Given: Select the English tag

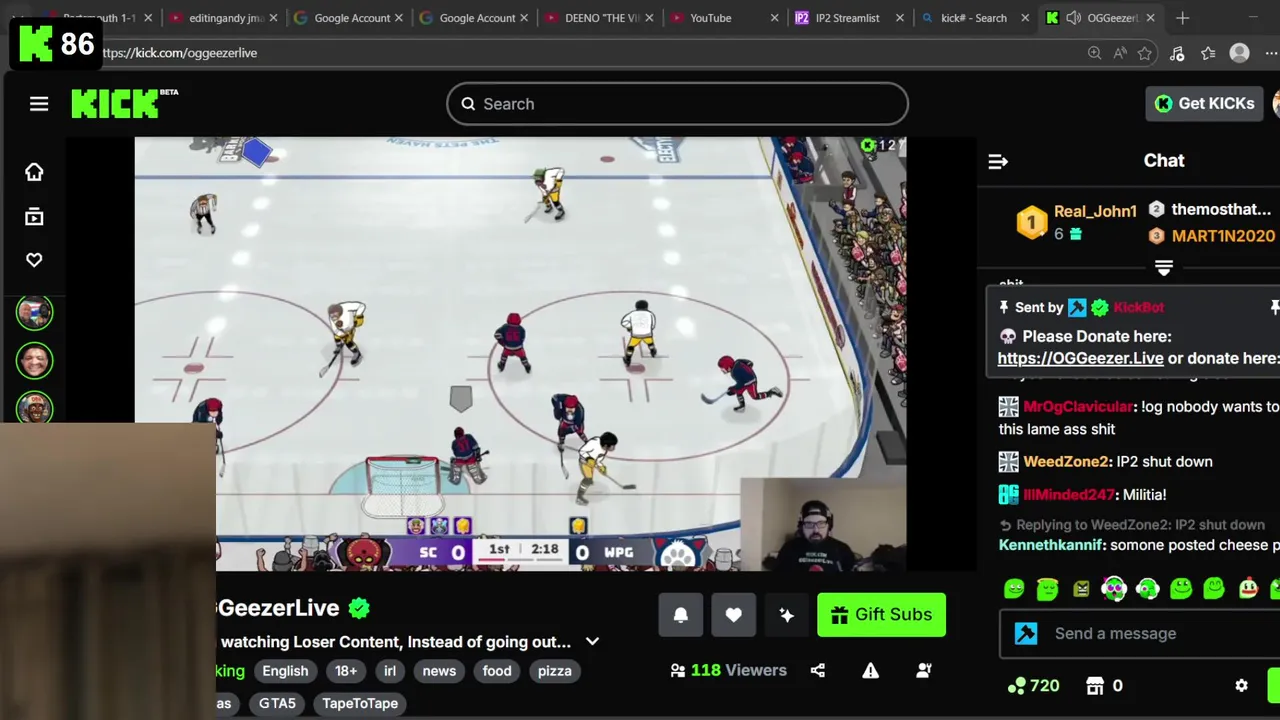Looking at the screenshot, I should pos(285,671).
